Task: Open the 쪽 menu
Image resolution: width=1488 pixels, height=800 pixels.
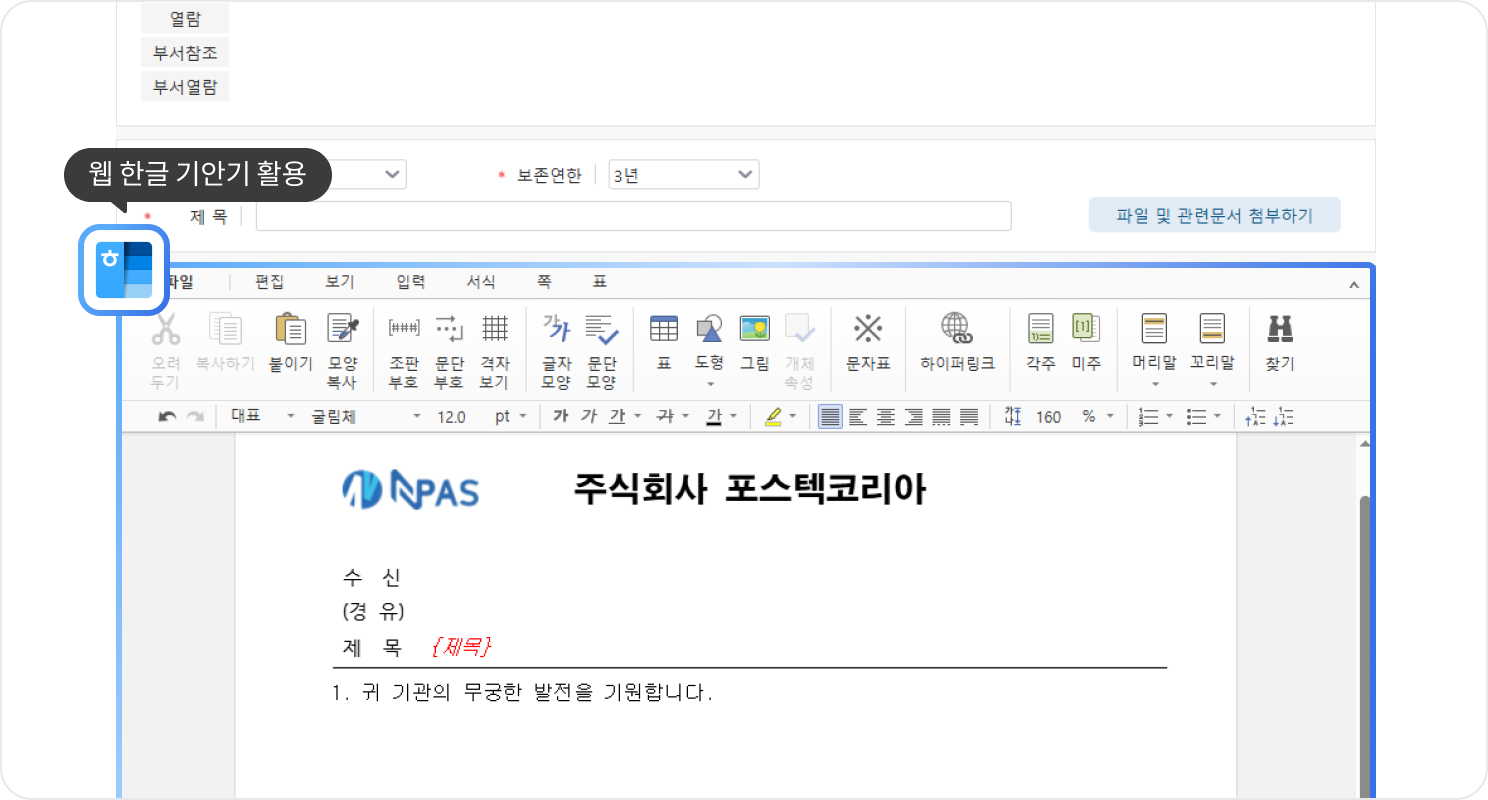Action: click(544, 282)
